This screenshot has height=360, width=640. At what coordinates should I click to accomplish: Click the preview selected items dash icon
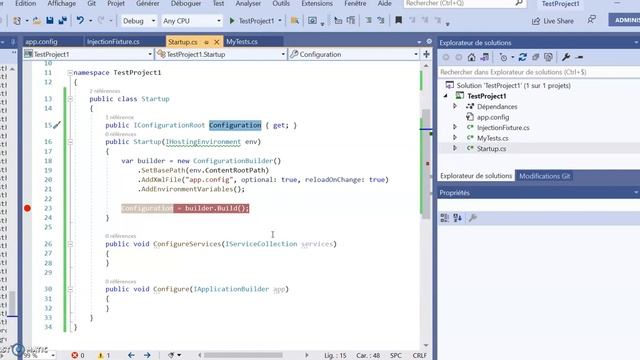pos(579,58)
